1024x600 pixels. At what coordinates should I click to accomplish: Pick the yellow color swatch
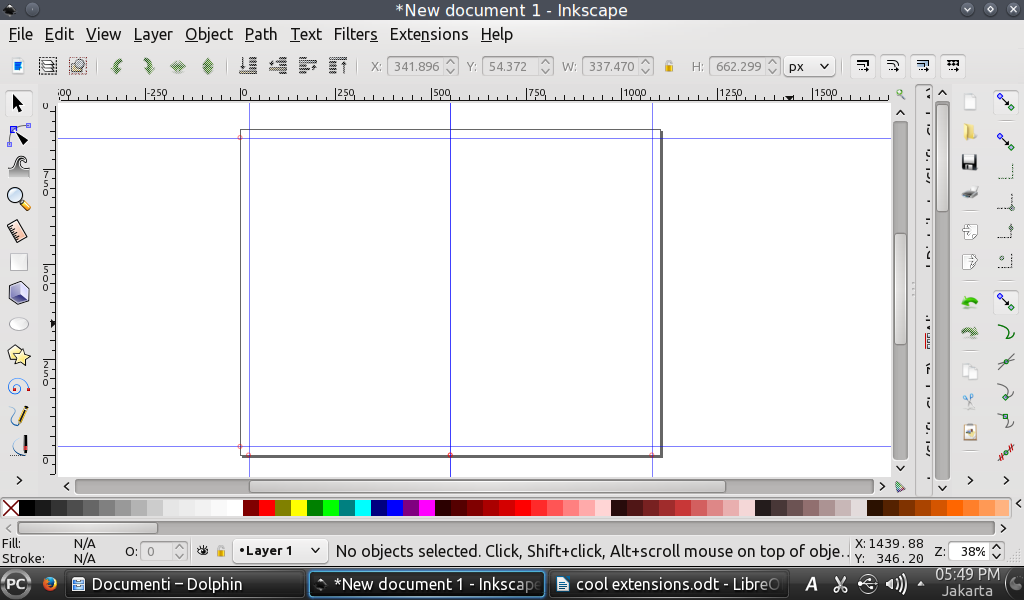point(299,508)
